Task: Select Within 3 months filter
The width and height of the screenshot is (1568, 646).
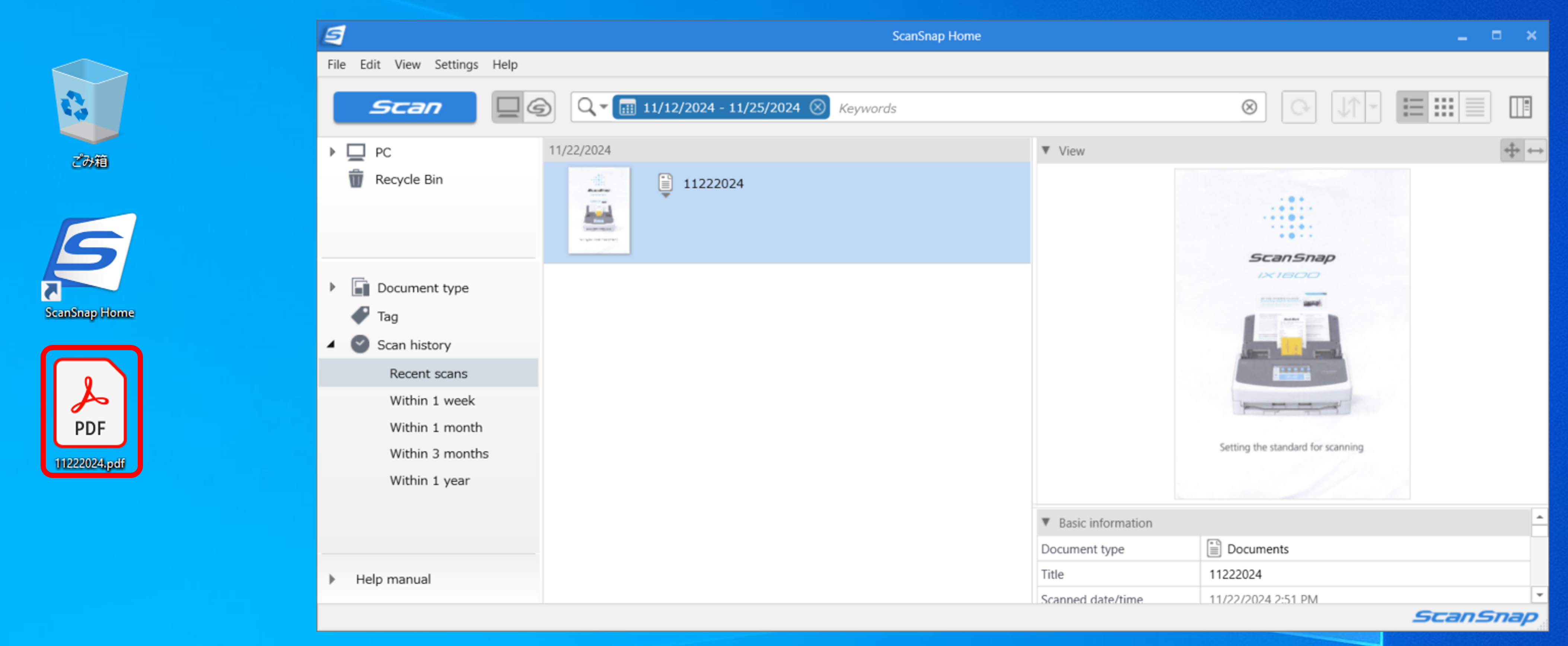Action: [x=439, y=453]
